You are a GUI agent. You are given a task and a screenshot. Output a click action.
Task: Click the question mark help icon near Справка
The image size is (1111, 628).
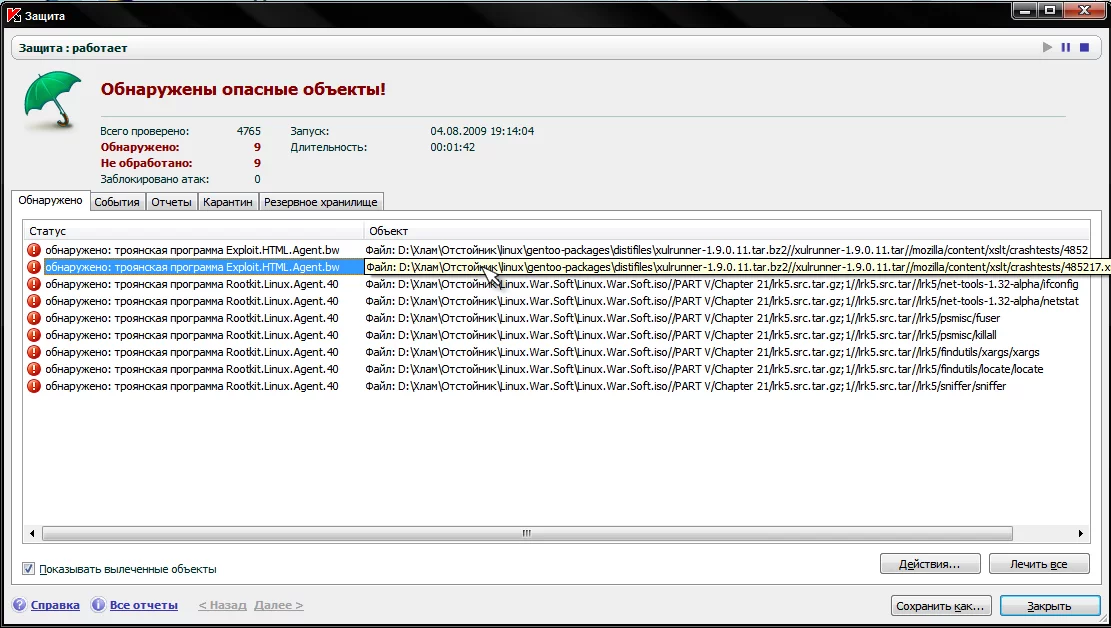coord(20,605)
